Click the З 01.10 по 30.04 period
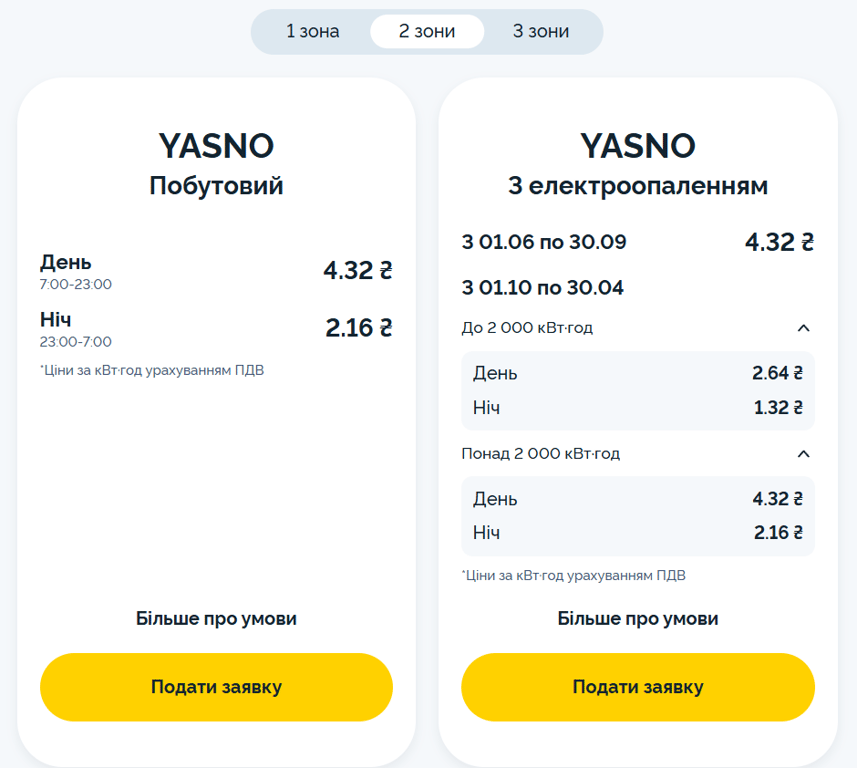Screen dimensions: 857x768 543,288
